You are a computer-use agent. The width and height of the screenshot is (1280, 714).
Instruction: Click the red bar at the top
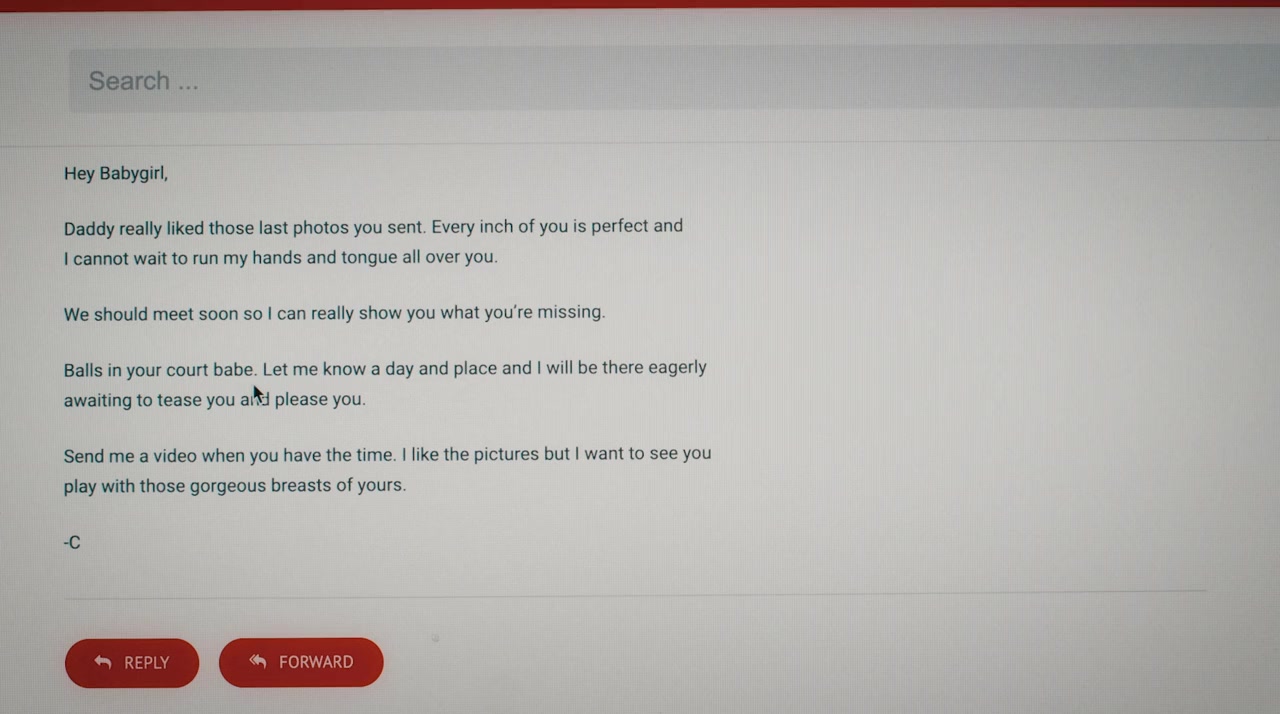click(640, 4)
